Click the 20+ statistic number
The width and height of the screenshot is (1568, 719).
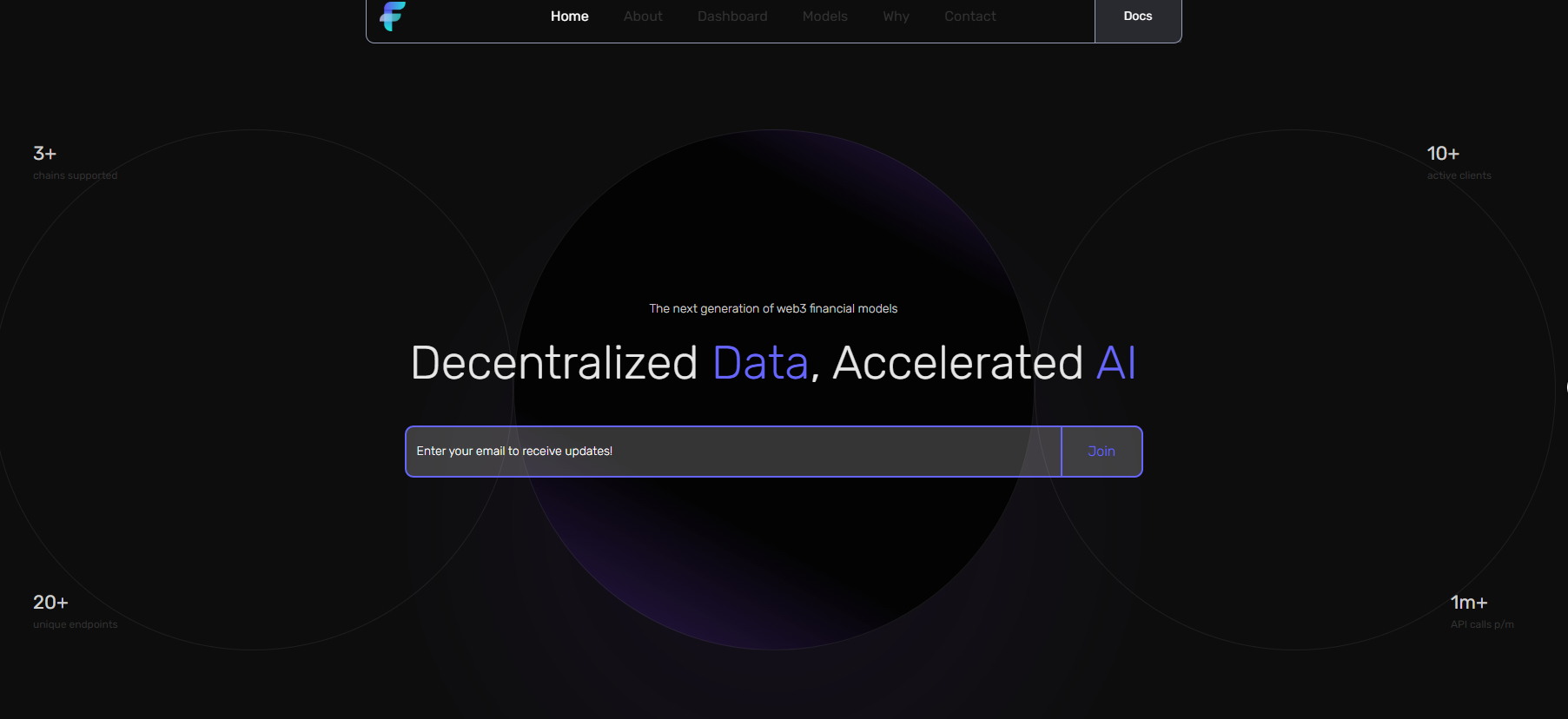[50, 603]
